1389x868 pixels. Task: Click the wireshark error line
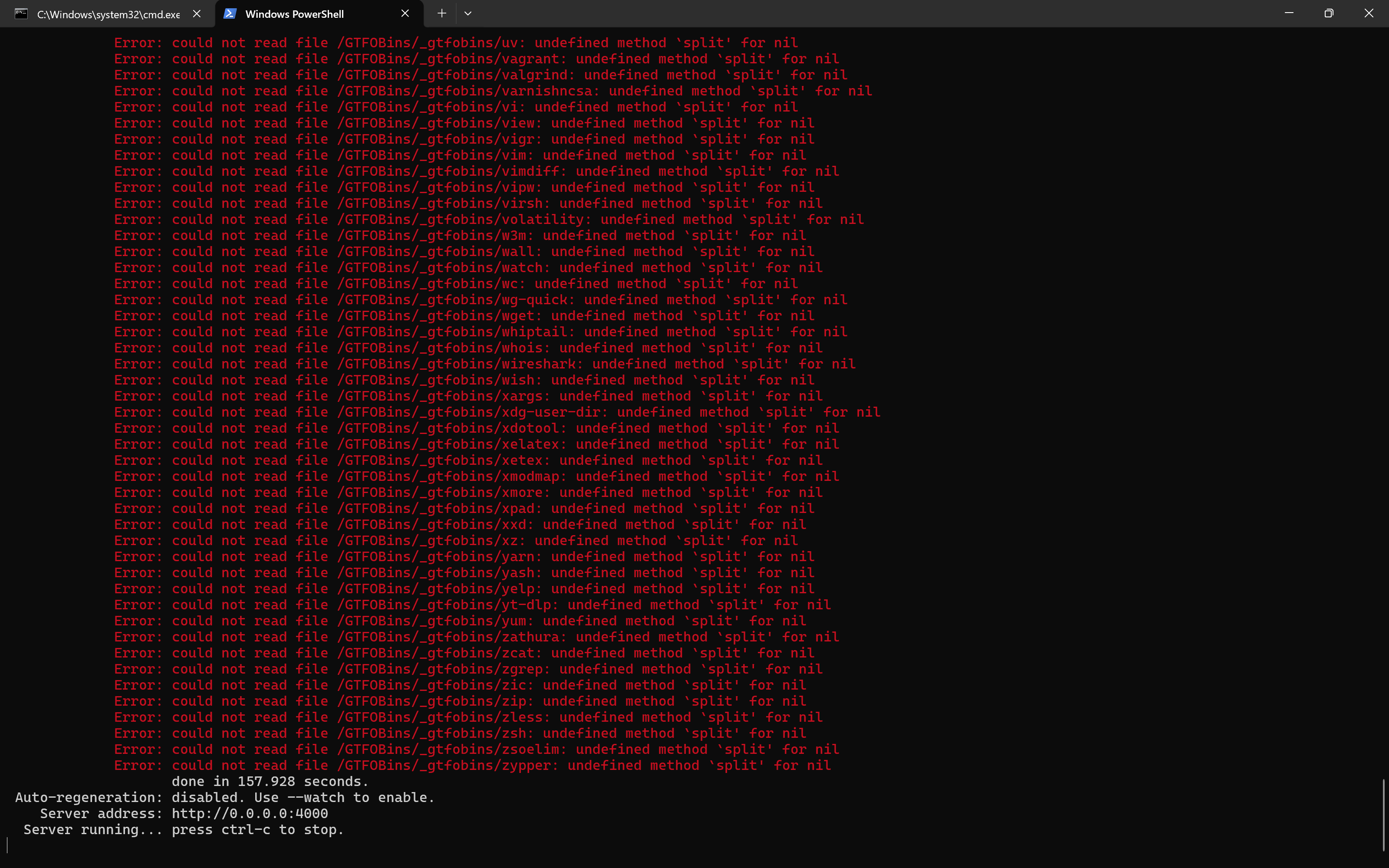(x=484, y=364)
